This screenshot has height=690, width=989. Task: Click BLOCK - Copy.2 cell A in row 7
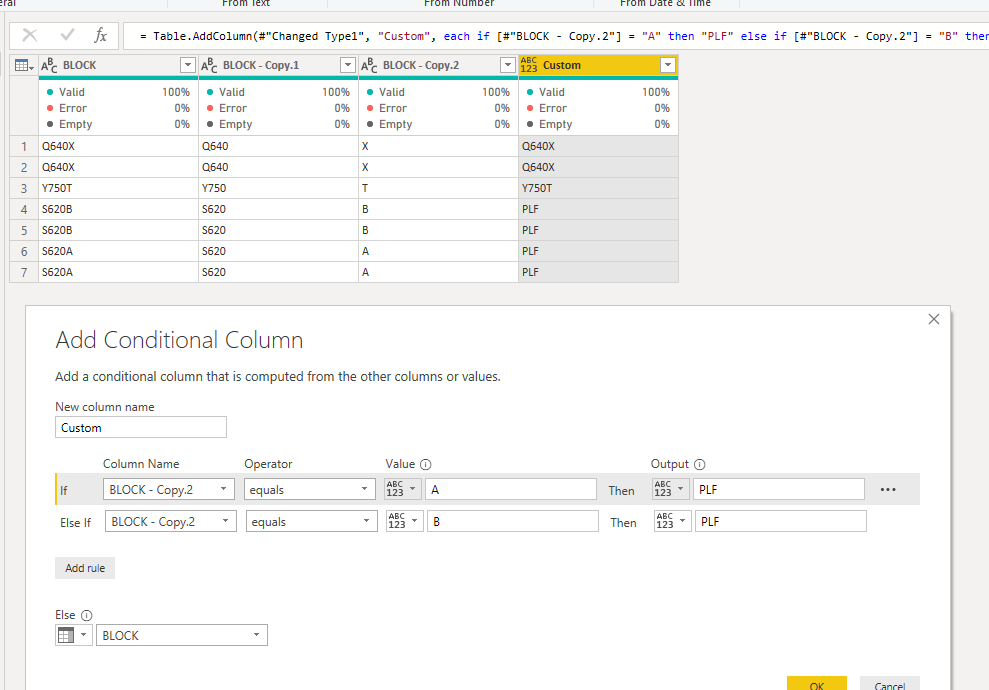[x=438, y=272]
